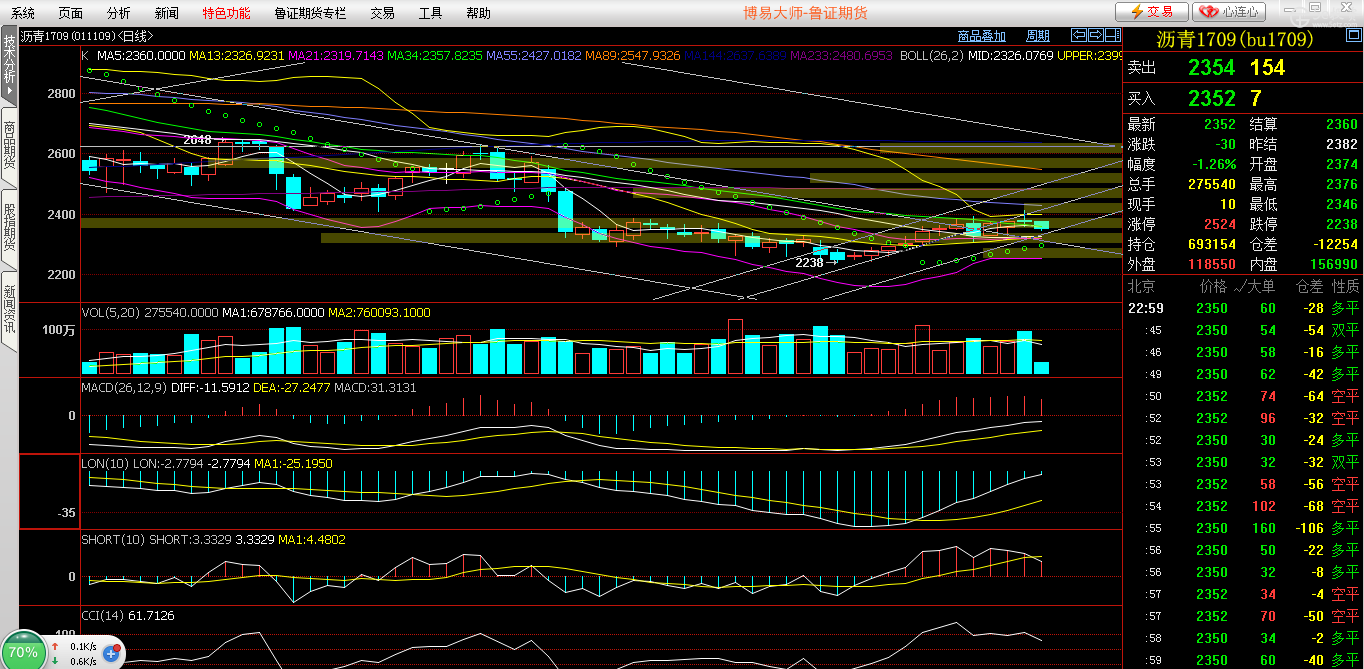Screen dimensions: 1364x669
Task: Click the CCI(14) indicator label
Action: (x=102, y=616)
